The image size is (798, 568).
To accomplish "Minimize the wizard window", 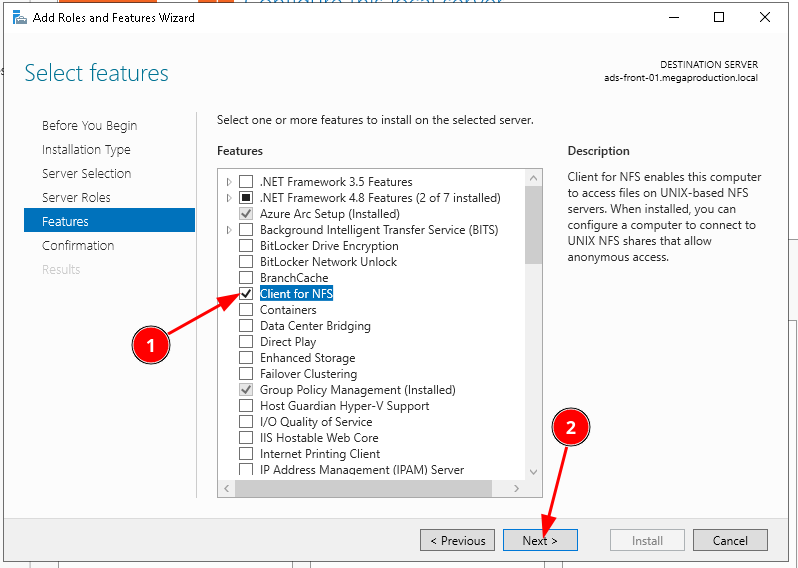I will point(673,17).
